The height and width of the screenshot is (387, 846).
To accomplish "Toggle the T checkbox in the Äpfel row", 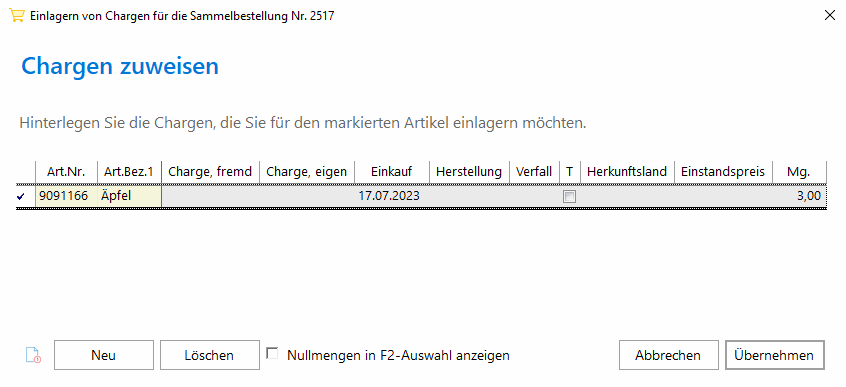I will 569,197.
